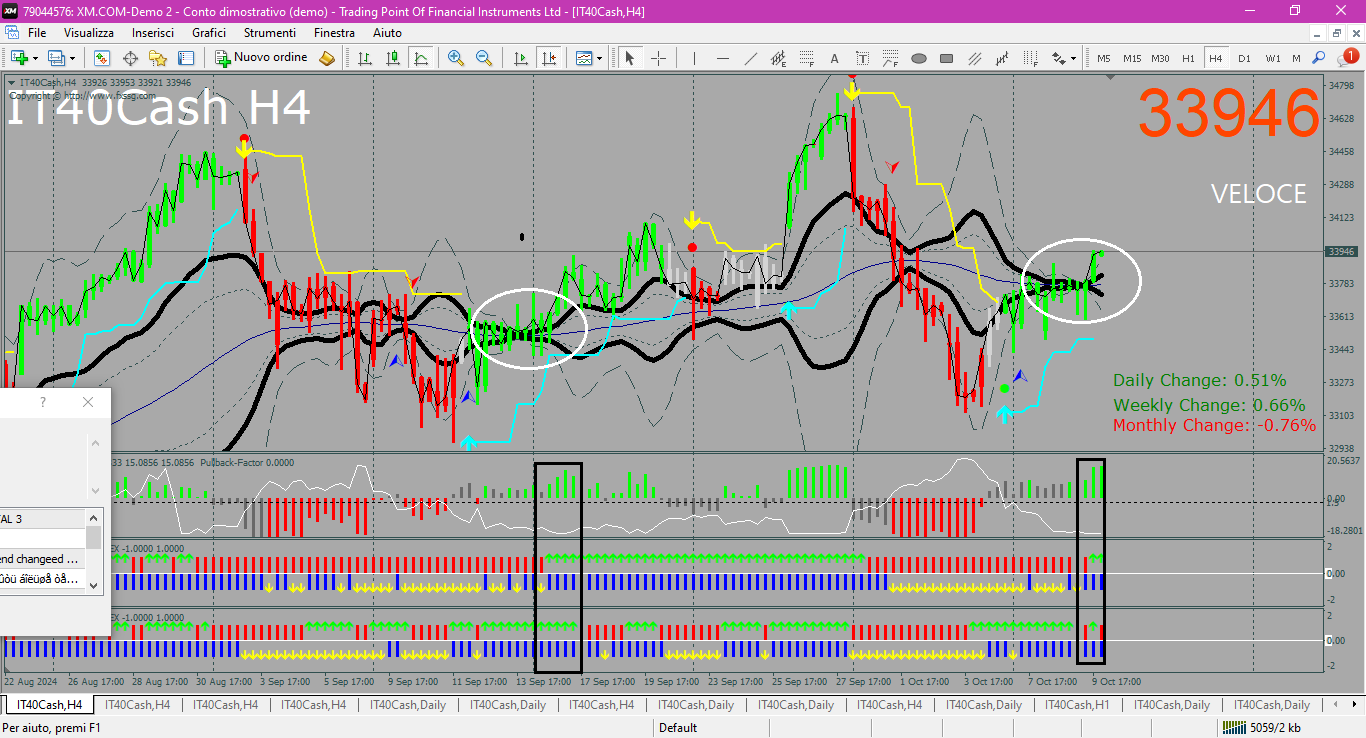Click the chart document icon beside File

point(14,33)
